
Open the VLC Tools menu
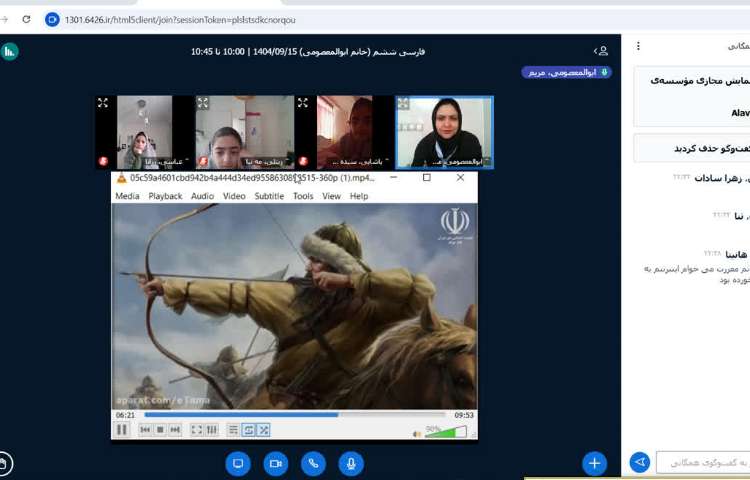(x=303, y=196)
